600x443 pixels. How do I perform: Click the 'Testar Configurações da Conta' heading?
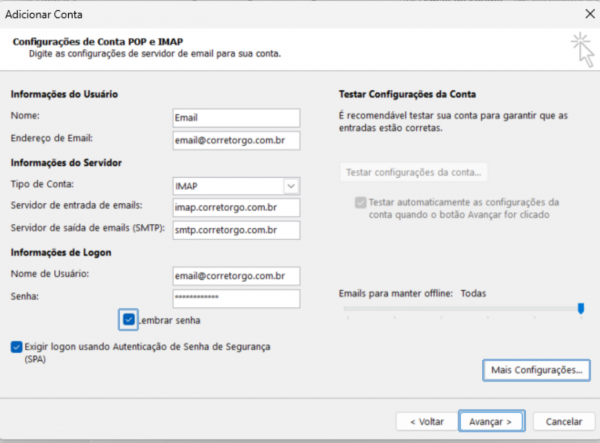pos(407,94)
